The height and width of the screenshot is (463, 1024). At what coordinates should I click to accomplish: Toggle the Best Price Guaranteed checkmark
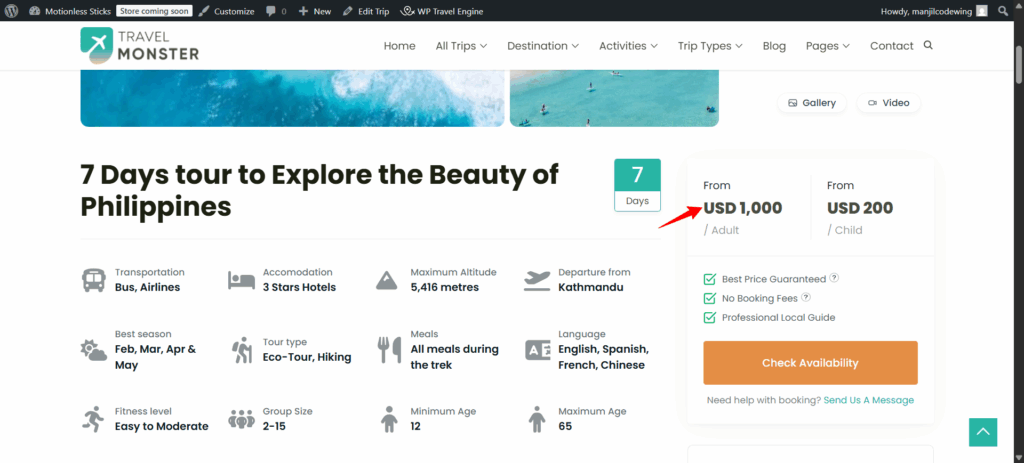pos(710,279)
